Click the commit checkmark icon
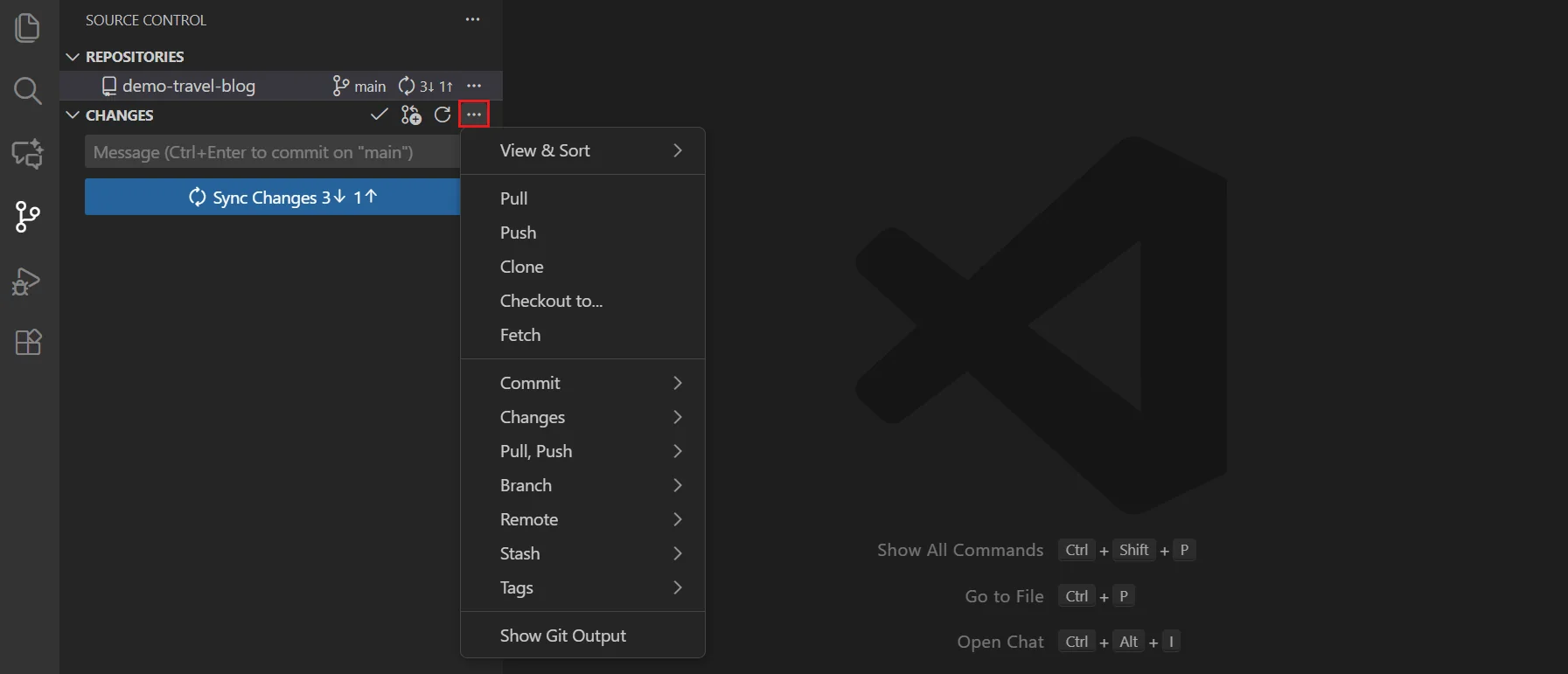 [x=379, y=115]
